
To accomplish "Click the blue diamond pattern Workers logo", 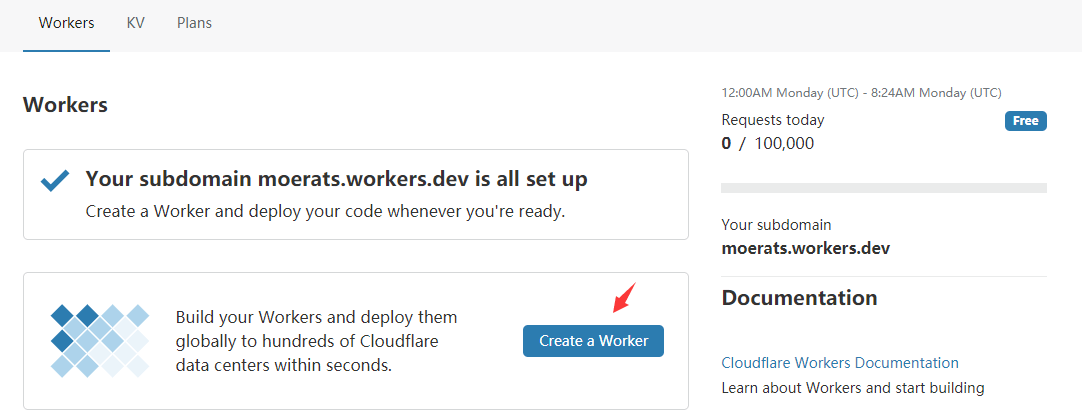I will (99, 340).
